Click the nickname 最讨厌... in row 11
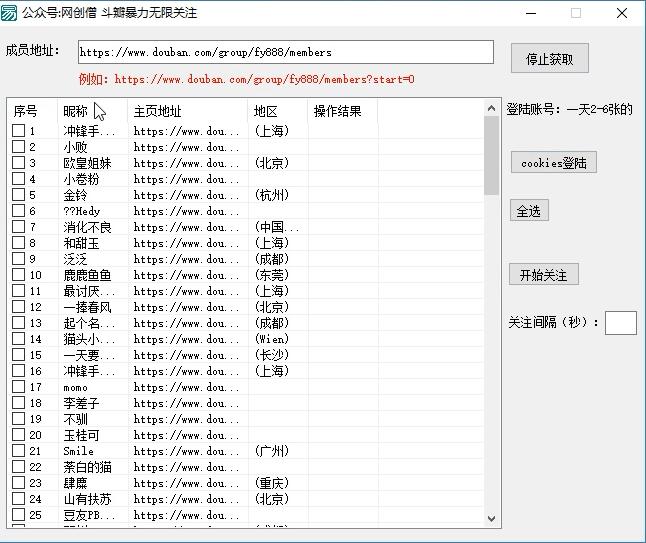This screenshot has height=543, width=646. pyautogui.click(x=89, y=291)
